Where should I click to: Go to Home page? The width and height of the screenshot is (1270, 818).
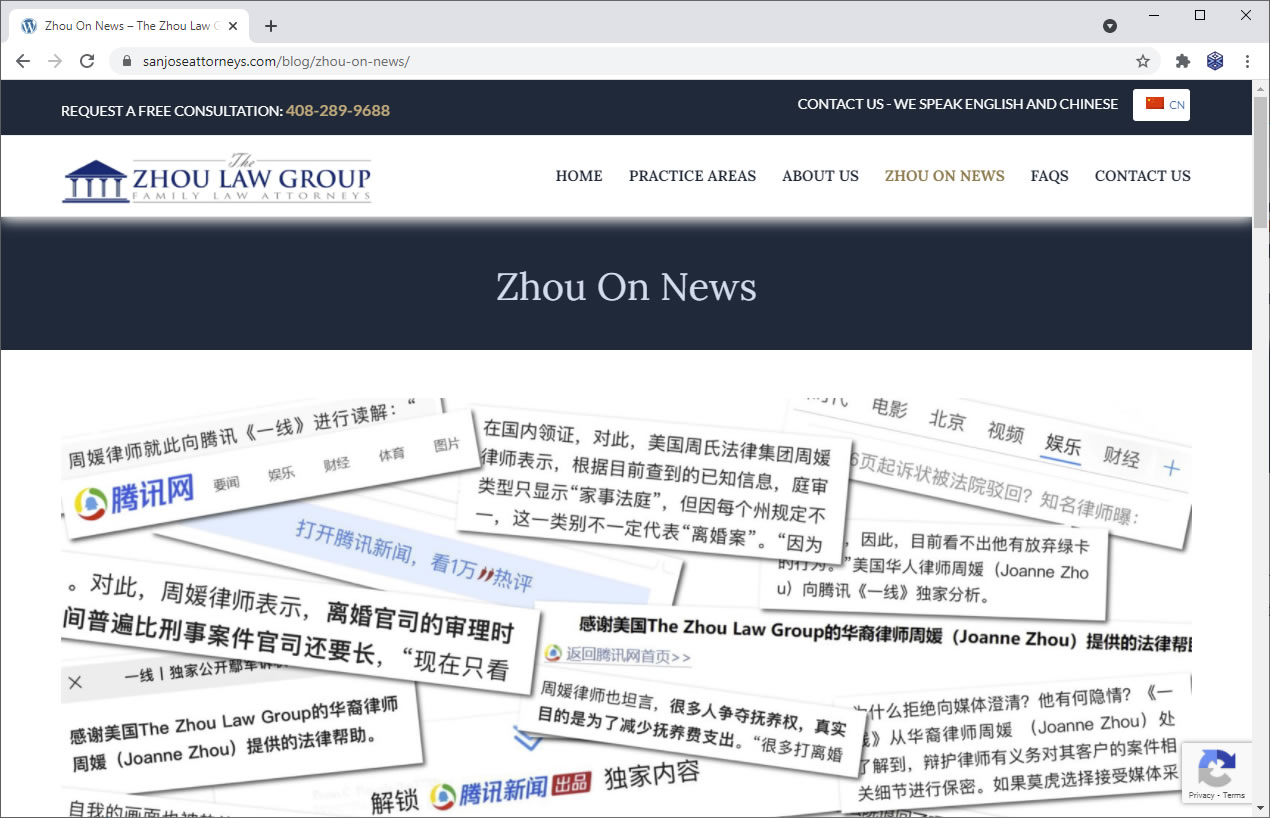(x=579, y=176)
